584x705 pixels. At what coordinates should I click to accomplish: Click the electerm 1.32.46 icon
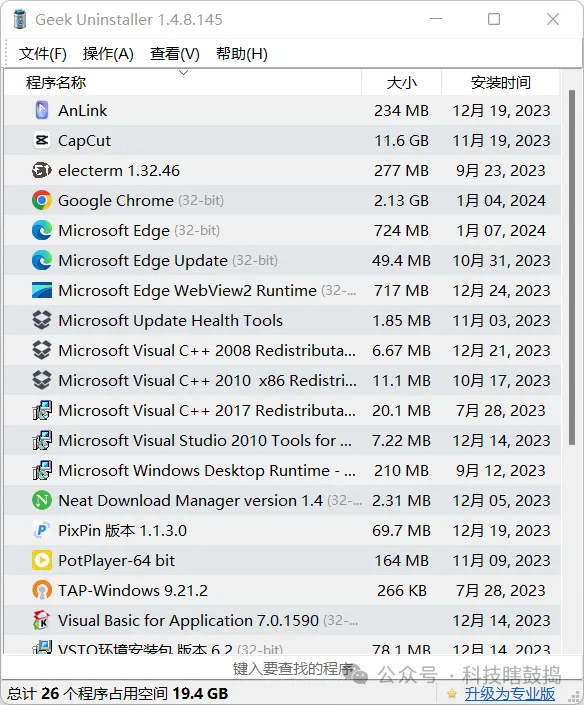tap(42, 170)
